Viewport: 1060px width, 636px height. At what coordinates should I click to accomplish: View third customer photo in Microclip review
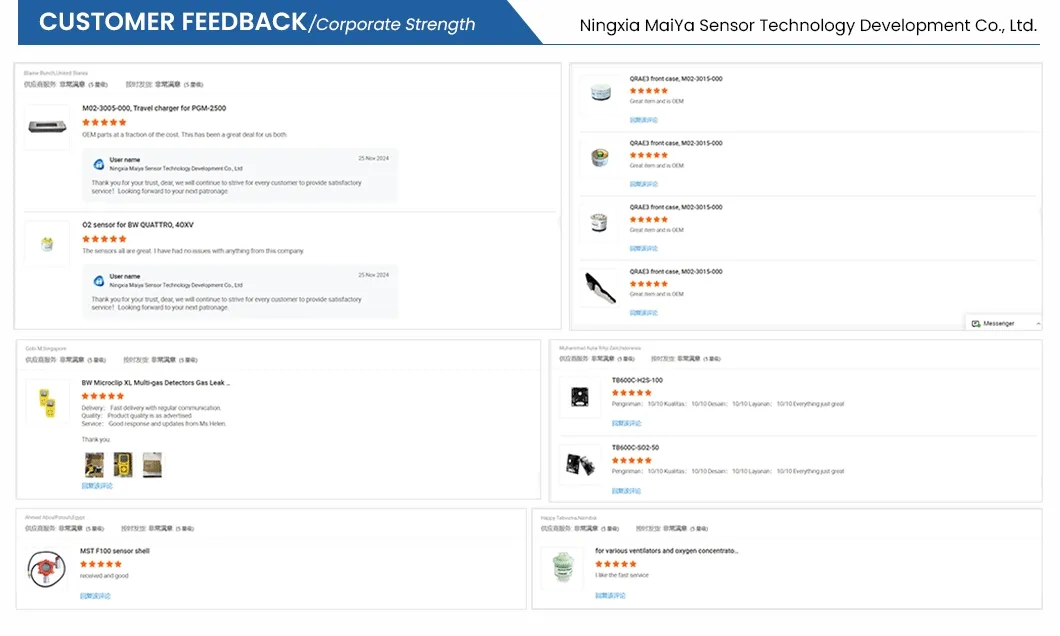(152, 464)
